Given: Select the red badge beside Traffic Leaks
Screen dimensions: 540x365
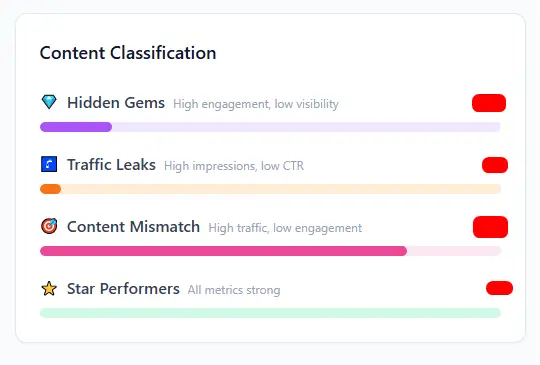Looking at the screenshot, I should tap(495, 165).
